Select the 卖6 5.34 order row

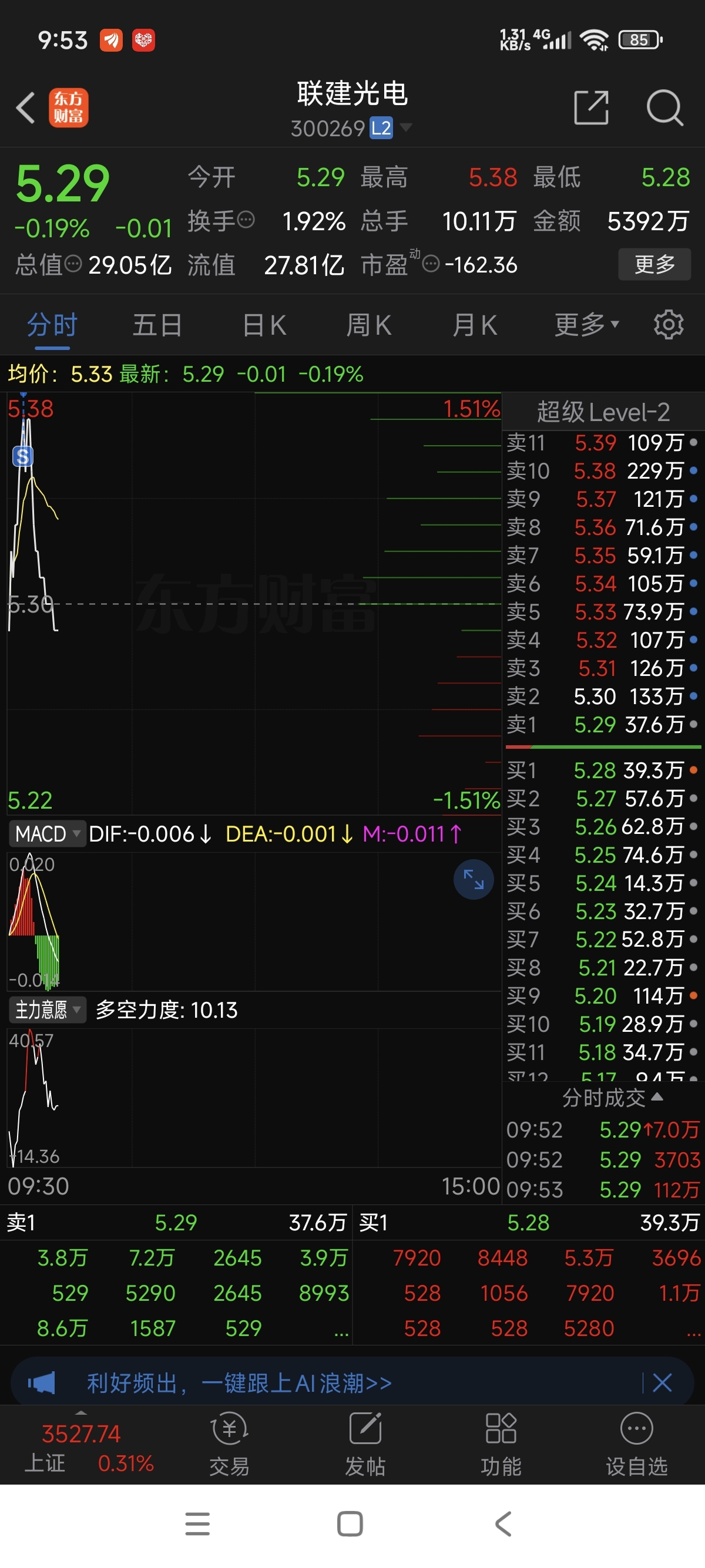coord(602,583)
